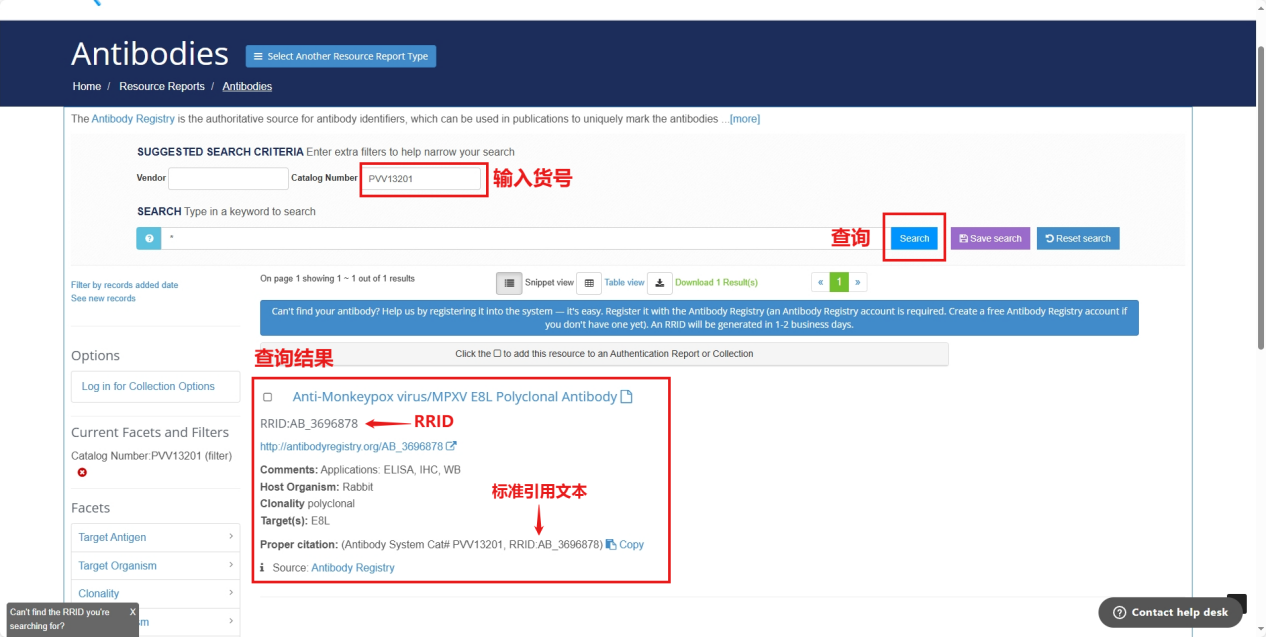Open the Contact help desk

(1170, 613)
